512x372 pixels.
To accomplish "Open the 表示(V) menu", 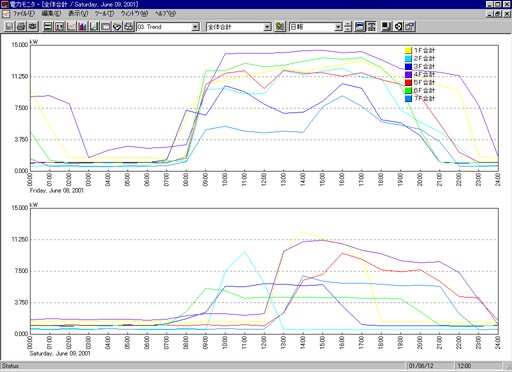I will coord(78,14).
